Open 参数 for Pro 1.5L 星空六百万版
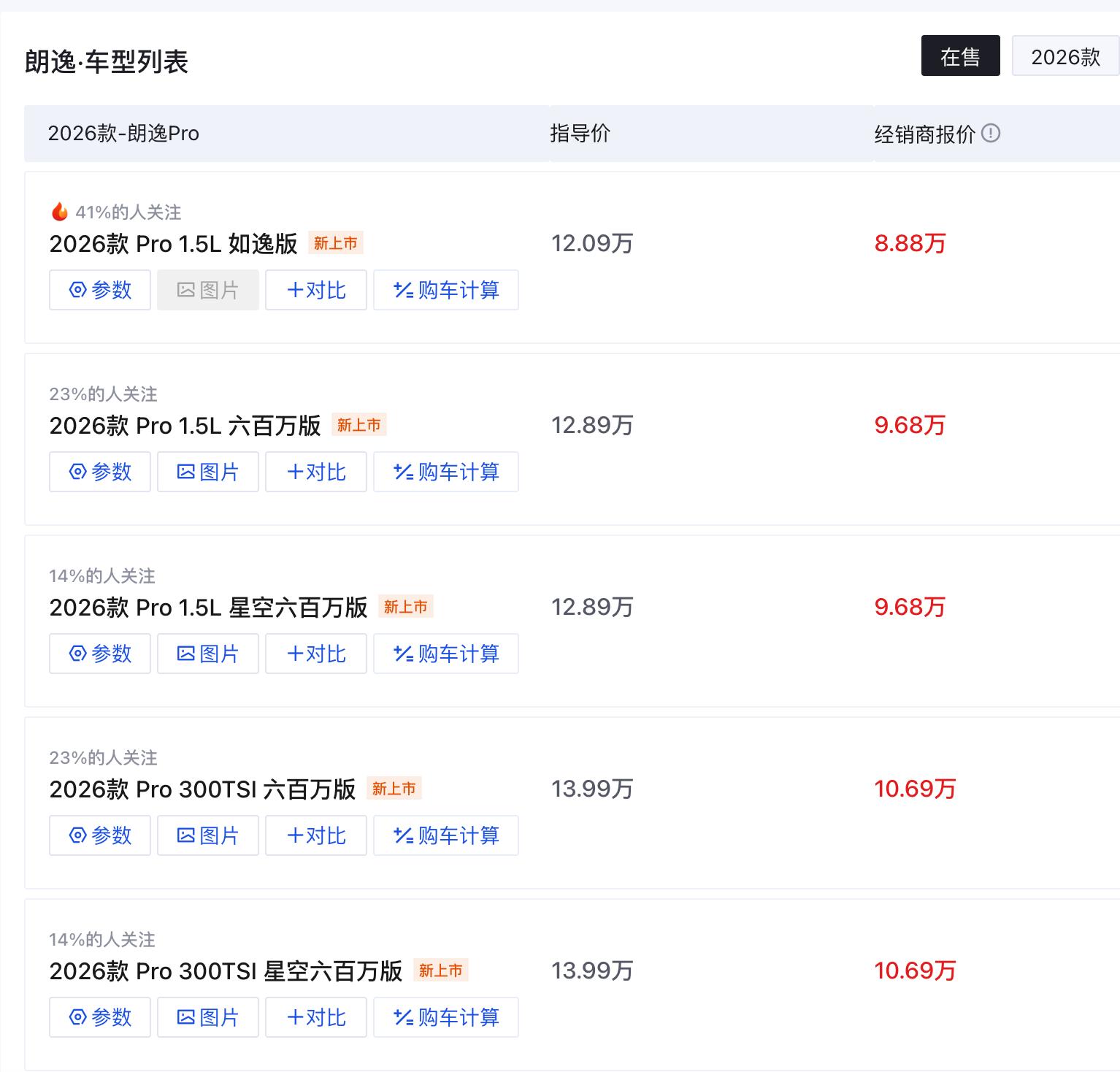This screenshot has width=1120, height=1072. pyautogui.click(x=100, y=654)
